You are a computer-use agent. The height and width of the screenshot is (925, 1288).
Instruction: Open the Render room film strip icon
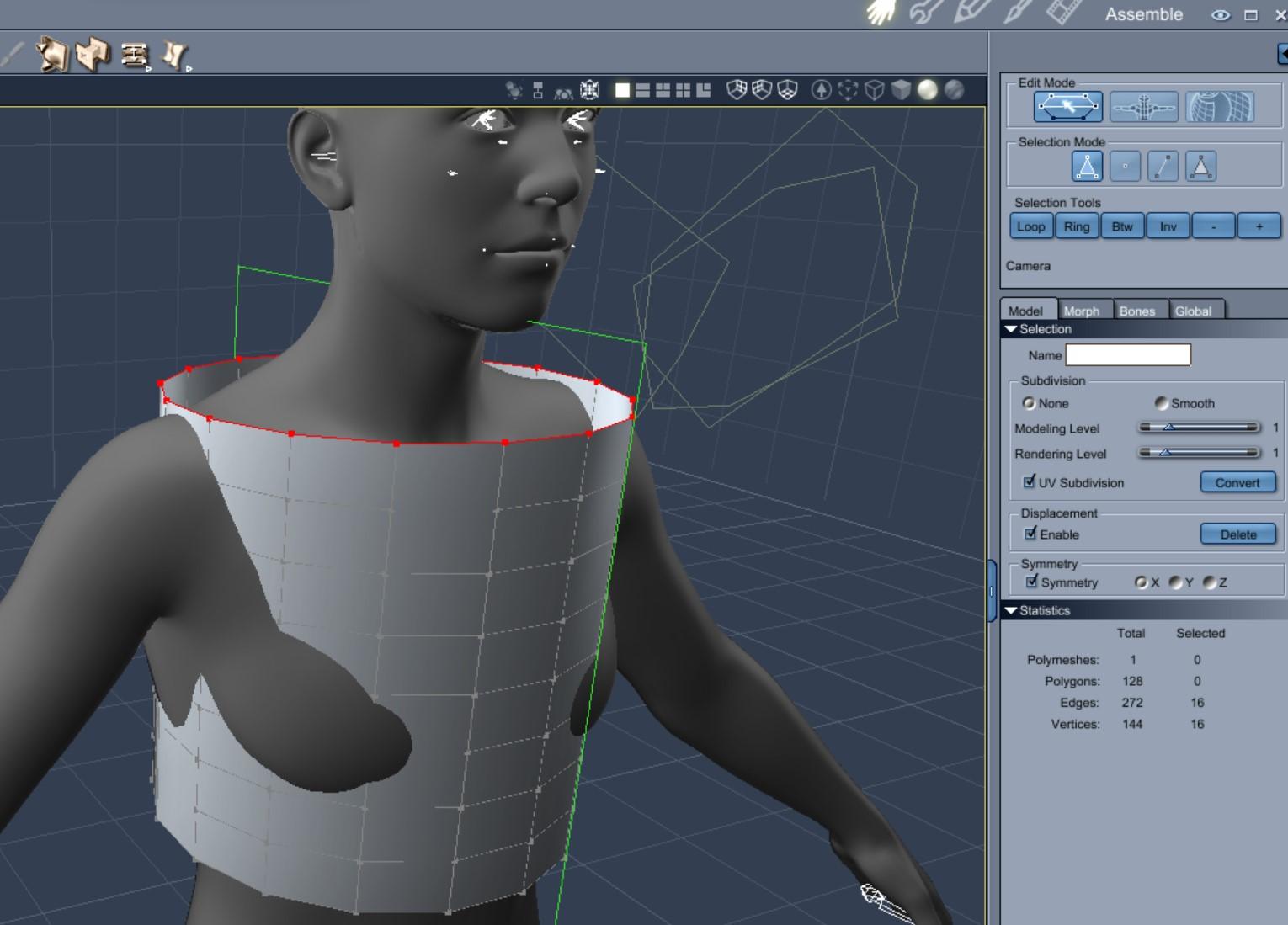1063,12
